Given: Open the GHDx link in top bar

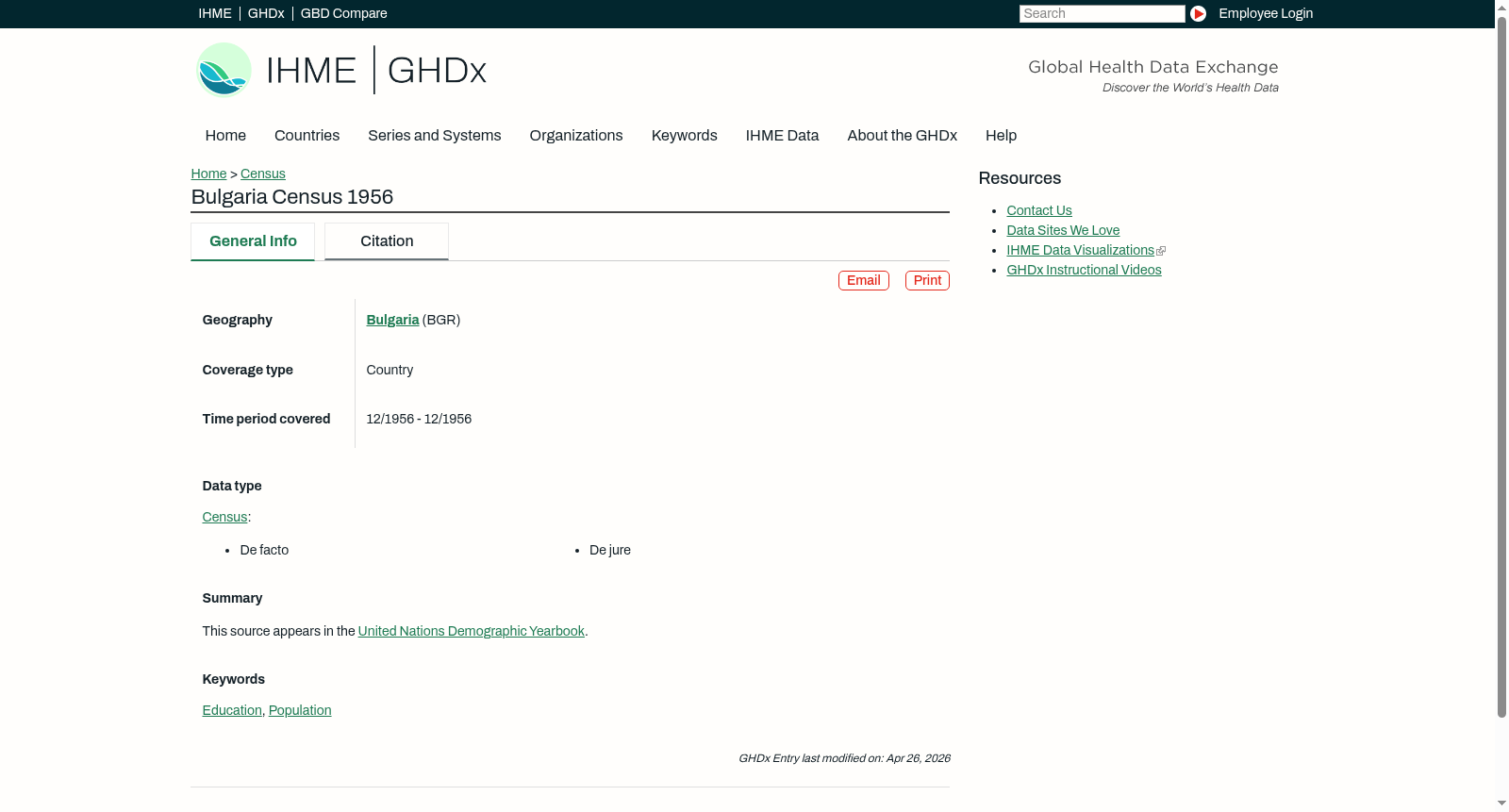Looking at the screenshot, I should (x=266, y=13).
